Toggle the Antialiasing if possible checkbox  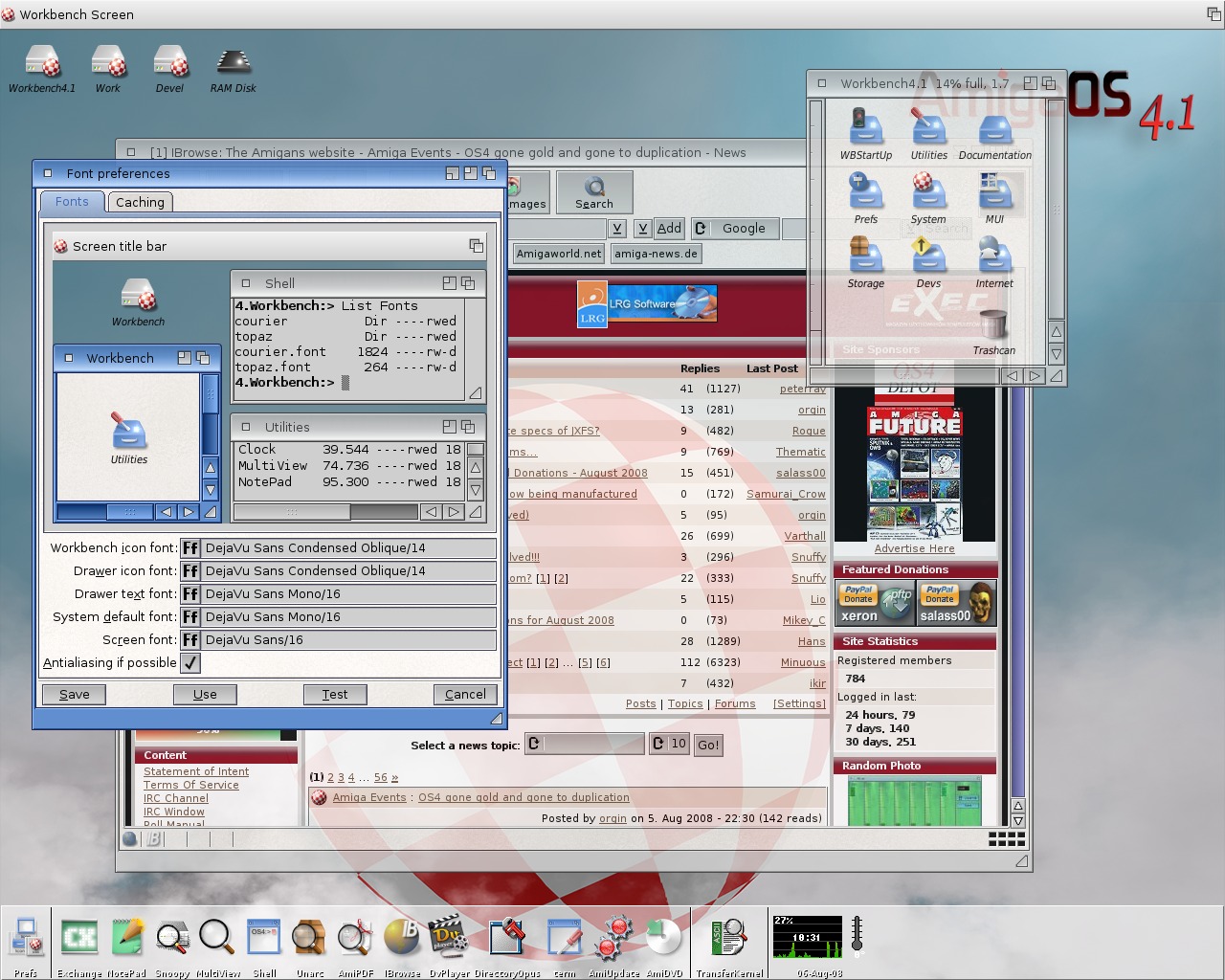tap(190, 663)
